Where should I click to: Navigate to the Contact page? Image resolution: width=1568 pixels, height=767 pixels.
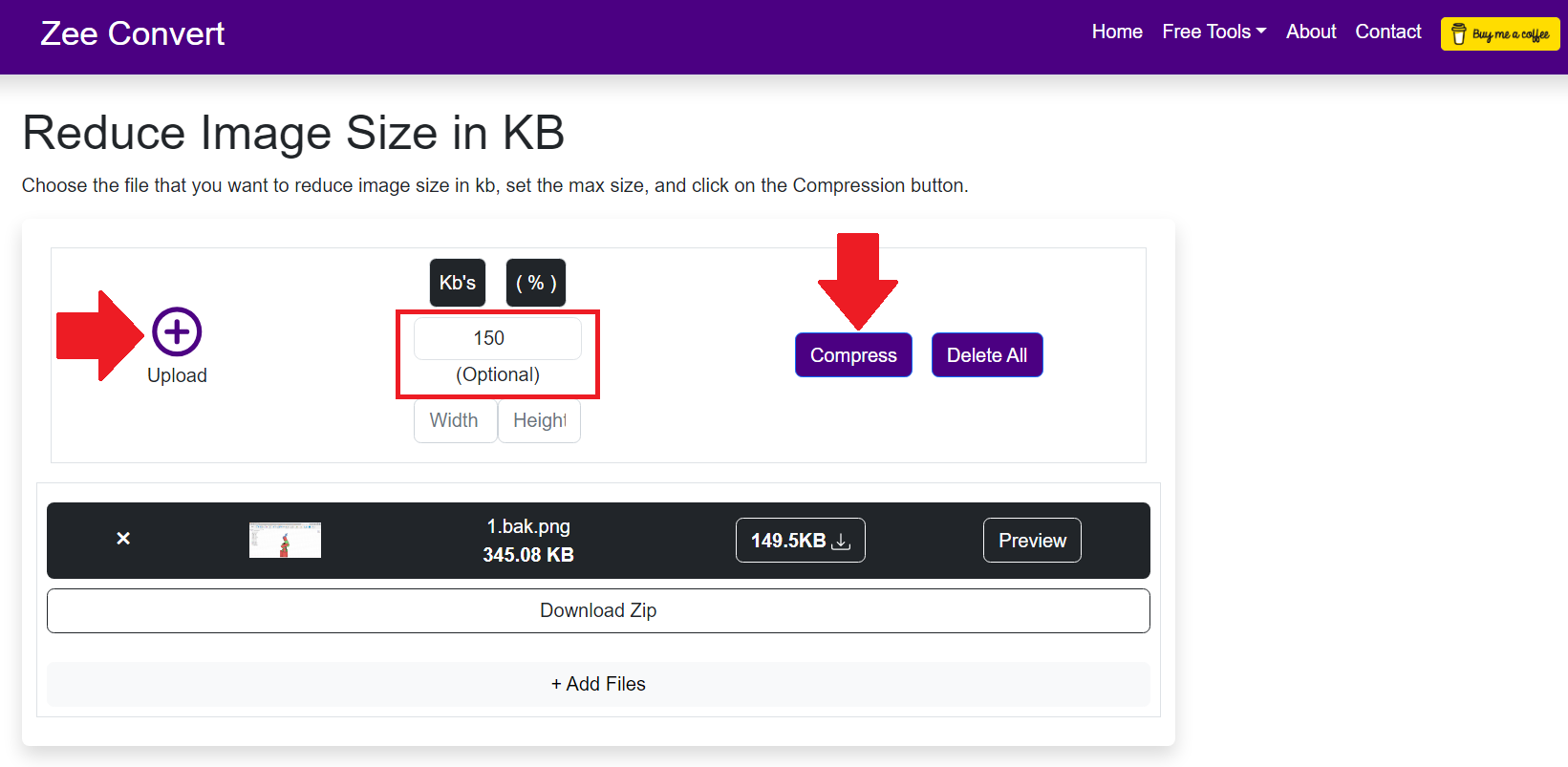pos(1388,32)
